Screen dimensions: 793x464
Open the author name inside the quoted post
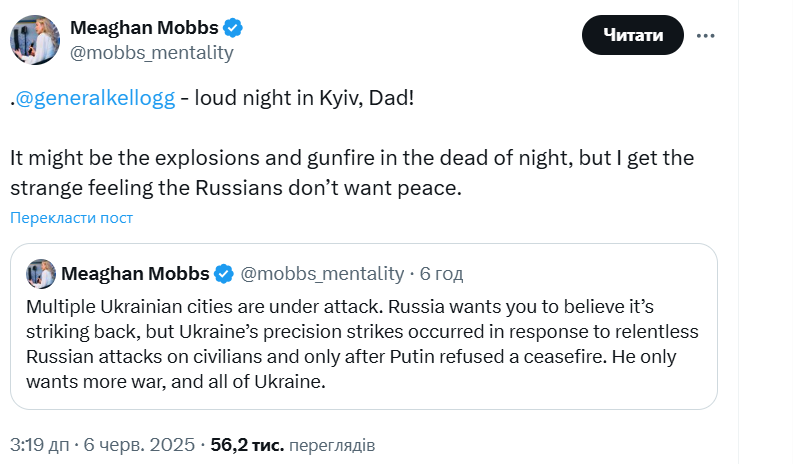(x=135, y=274)
